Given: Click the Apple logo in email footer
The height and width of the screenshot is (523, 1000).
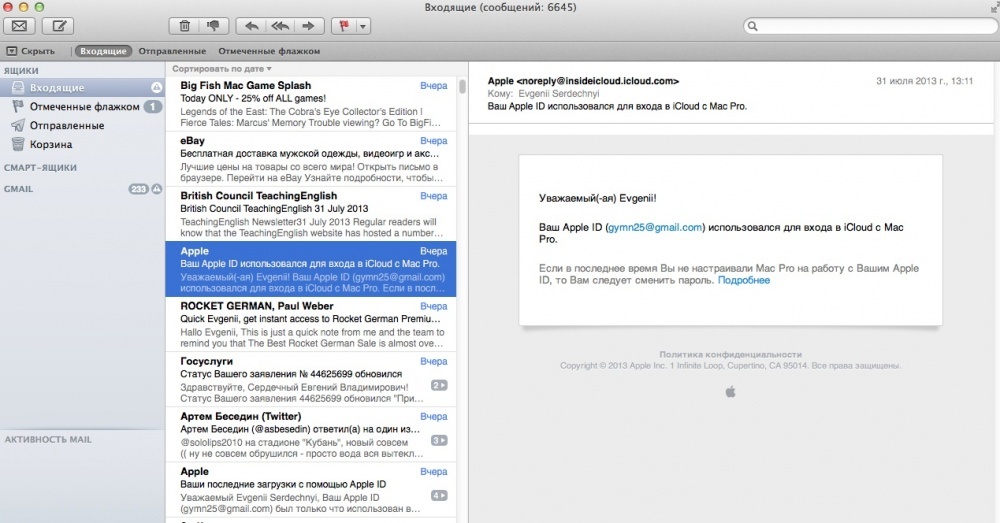Looking at the screenshot, I should coord(730,392).
